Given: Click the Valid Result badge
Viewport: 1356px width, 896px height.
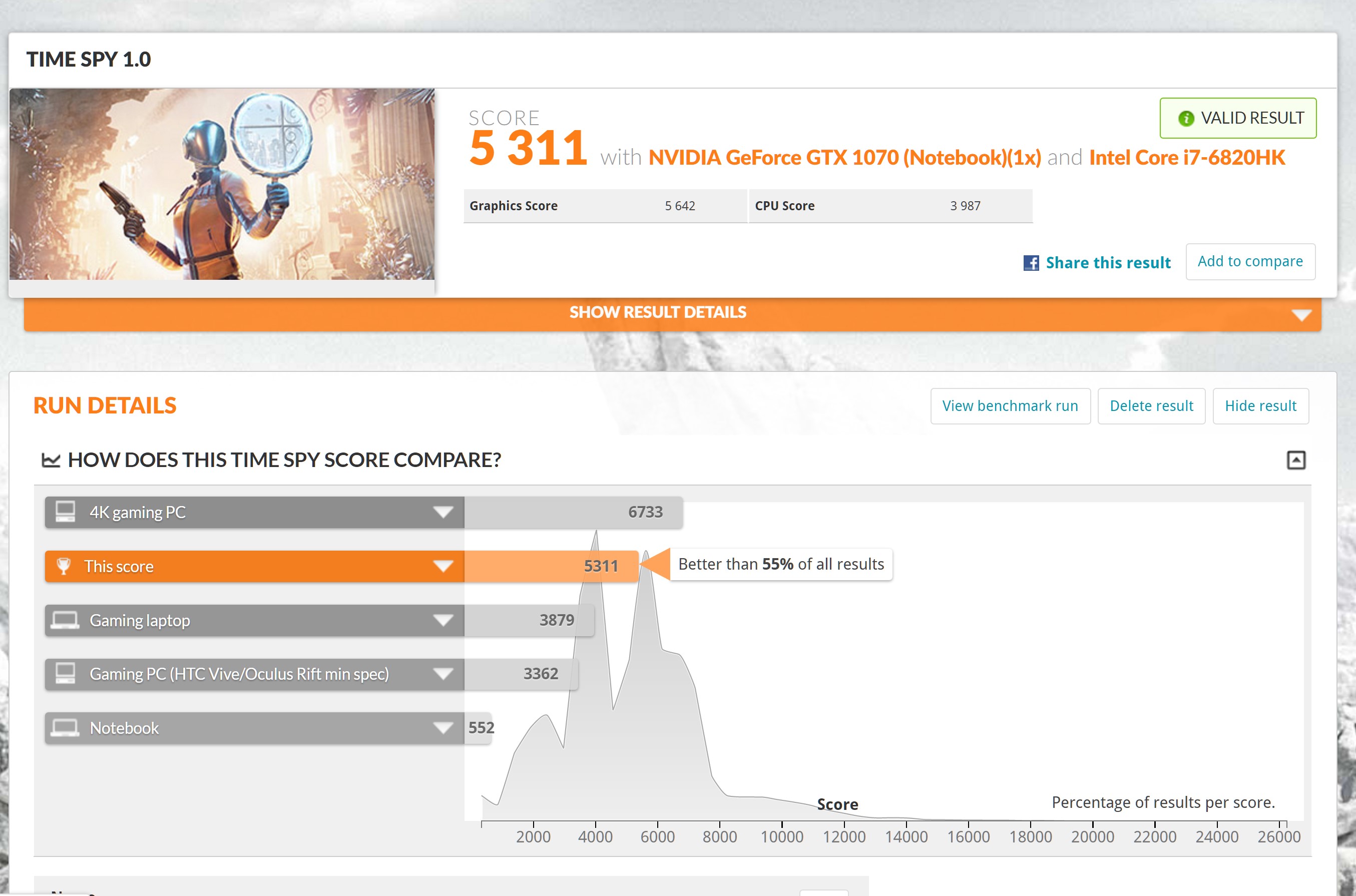Looking at the screenshot, I should pyautogui.click(x=1238, y=118).
